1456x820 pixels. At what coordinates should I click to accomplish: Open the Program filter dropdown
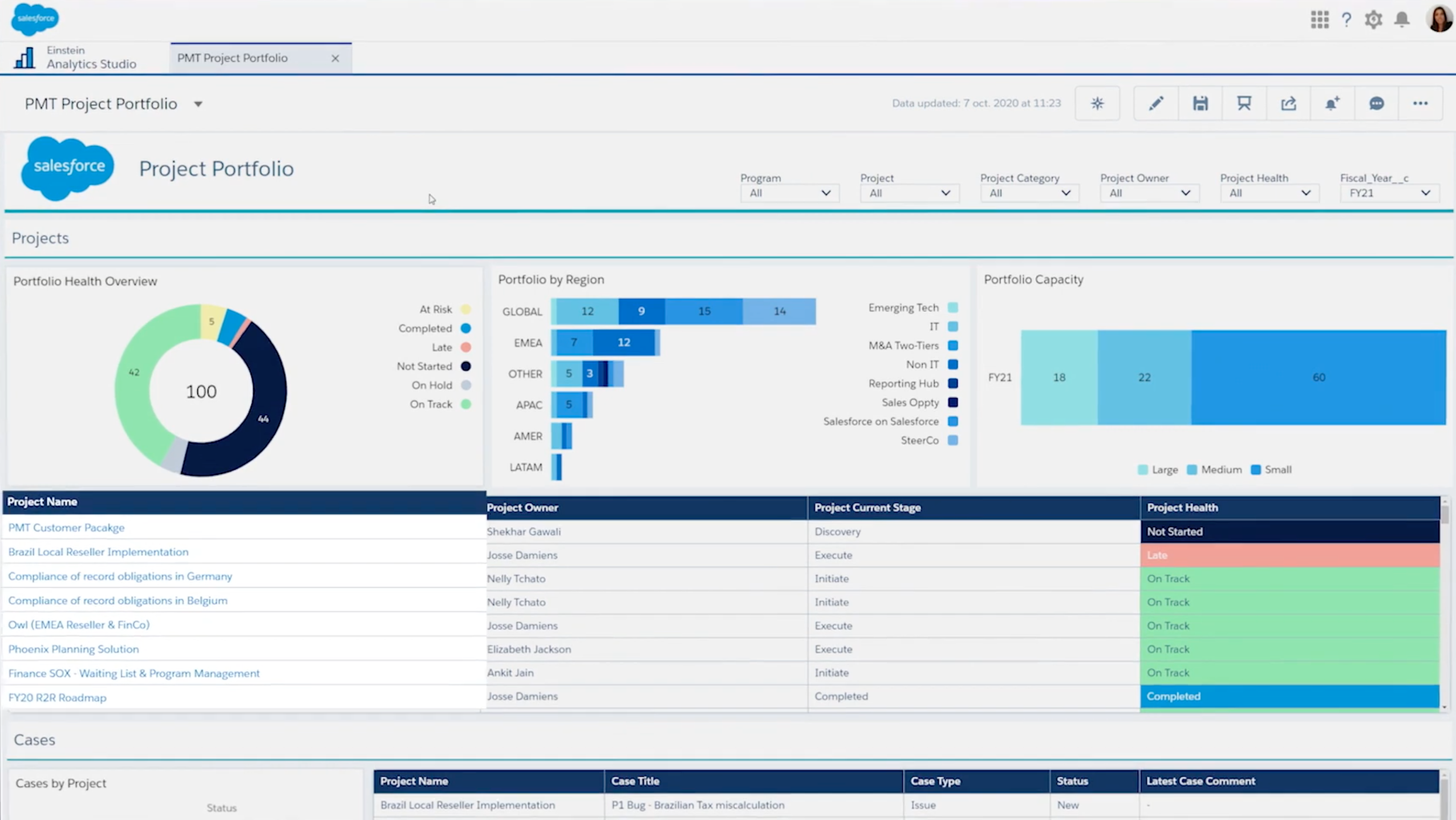[x=790, y=193]
